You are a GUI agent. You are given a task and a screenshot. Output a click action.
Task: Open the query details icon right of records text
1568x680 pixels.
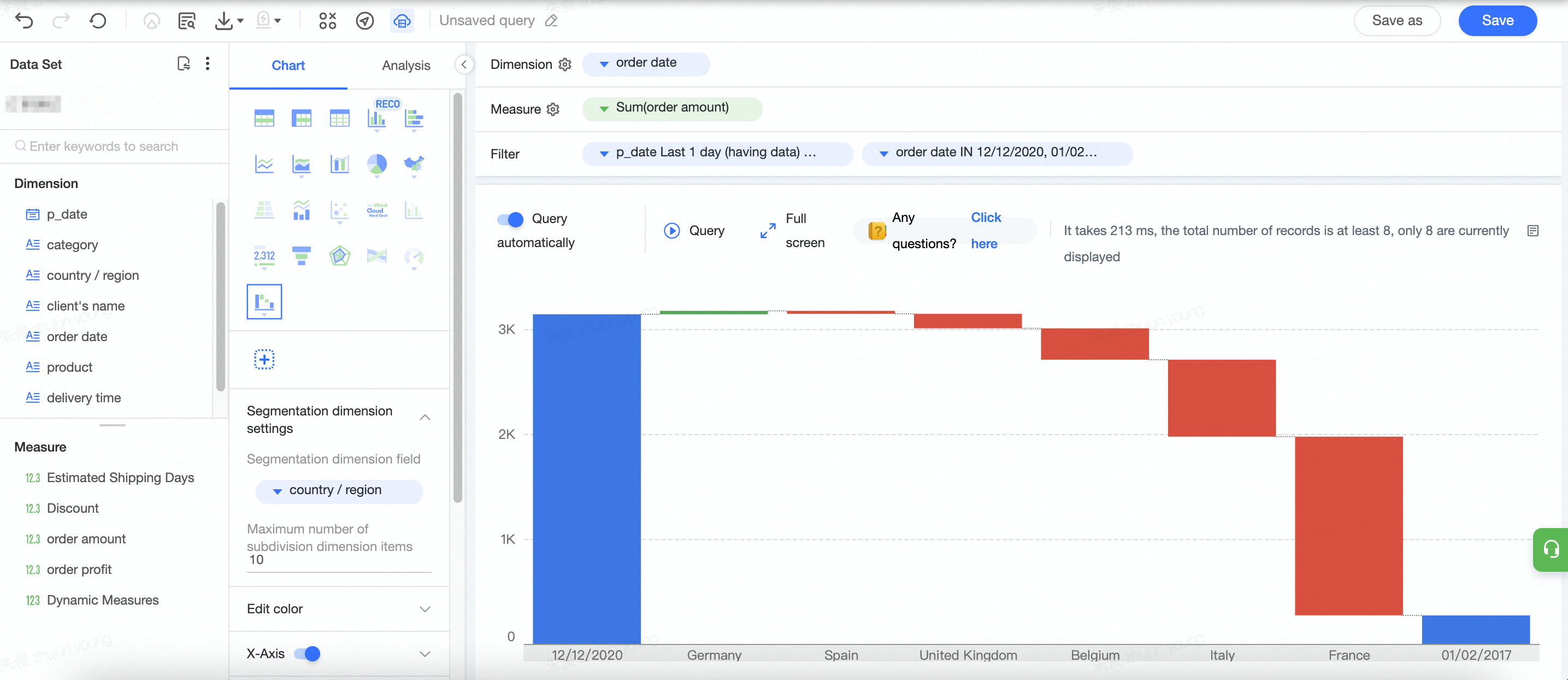(x=1532, y=231)
